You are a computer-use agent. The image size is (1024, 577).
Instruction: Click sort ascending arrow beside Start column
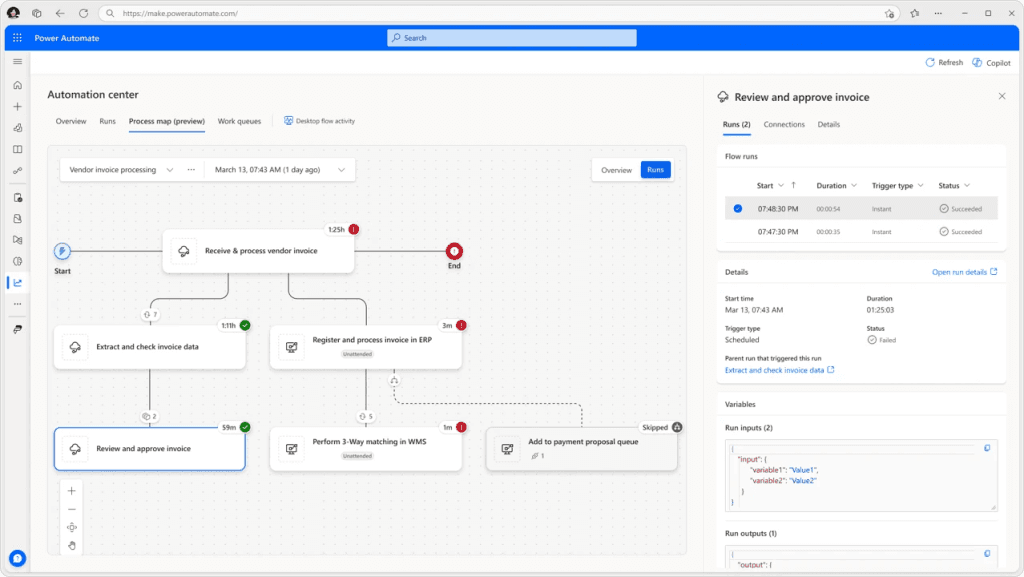[x=793, y=185]
